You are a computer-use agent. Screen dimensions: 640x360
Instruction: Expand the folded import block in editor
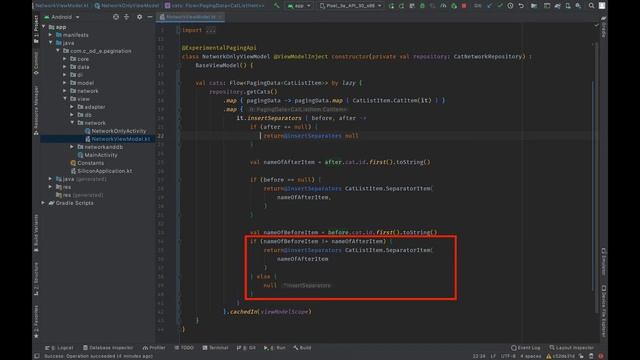[211, 30]
